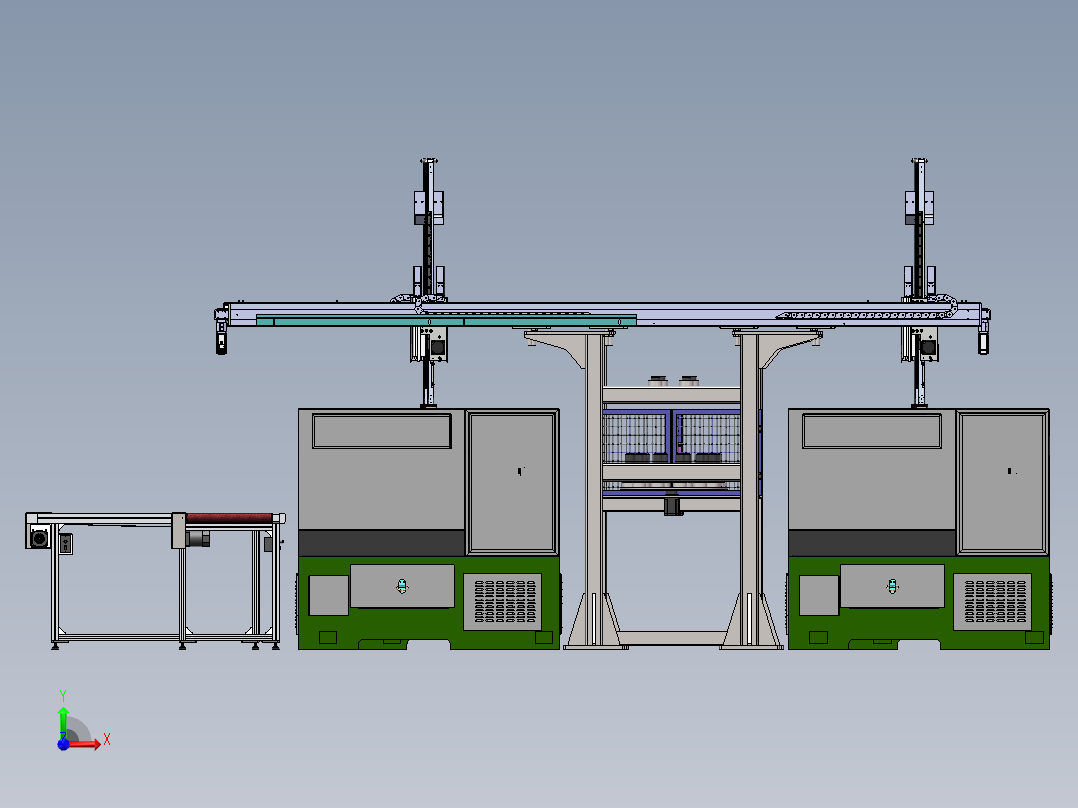Select the conveyor motor box at the table's left end
Viewport: 1078px width, 808px height.
38,537
